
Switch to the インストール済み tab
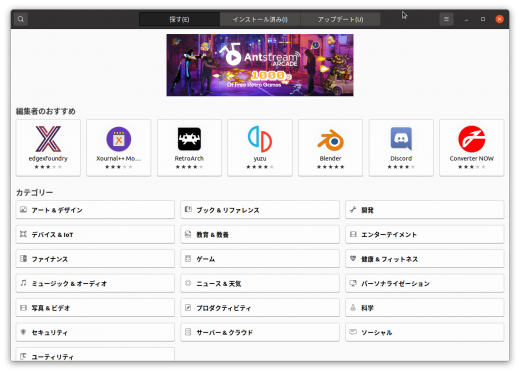(x=260, y=19)
